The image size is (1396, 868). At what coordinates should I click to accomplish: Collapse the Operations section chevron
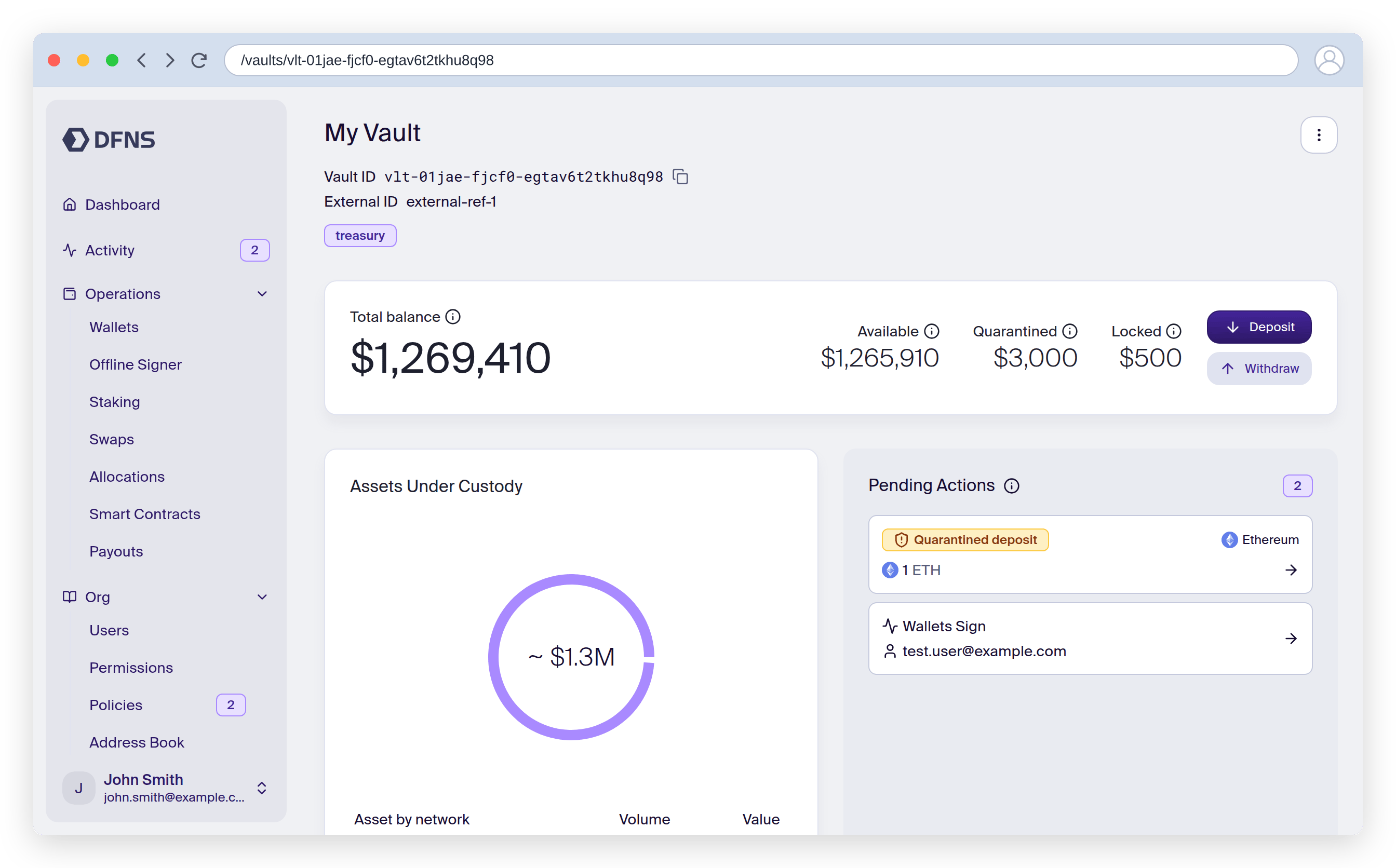pyautogui.click(x=262, y=294)
